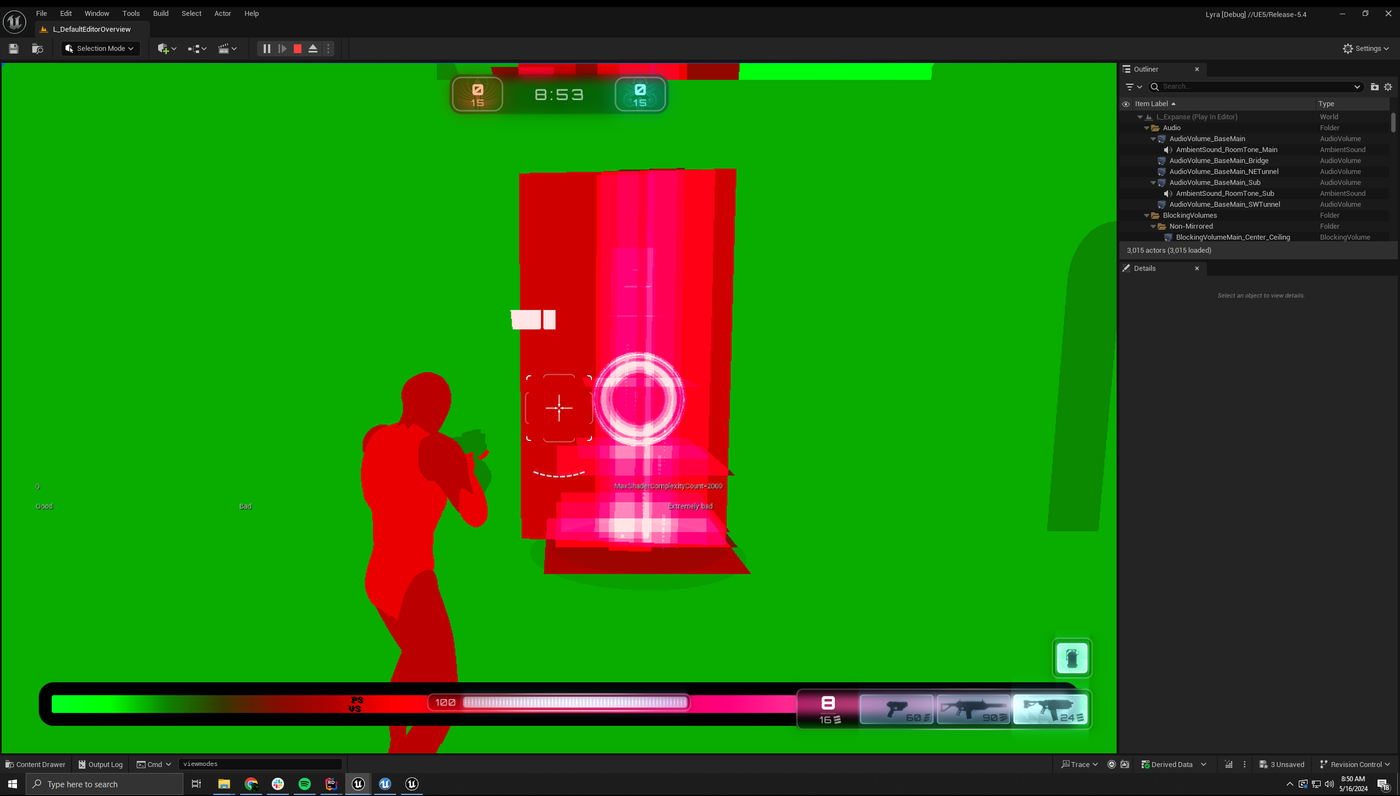Viewport: 1400px width, 796px height.
Task: Click the Save level icon in toolbar
Action: click(14, 48)
